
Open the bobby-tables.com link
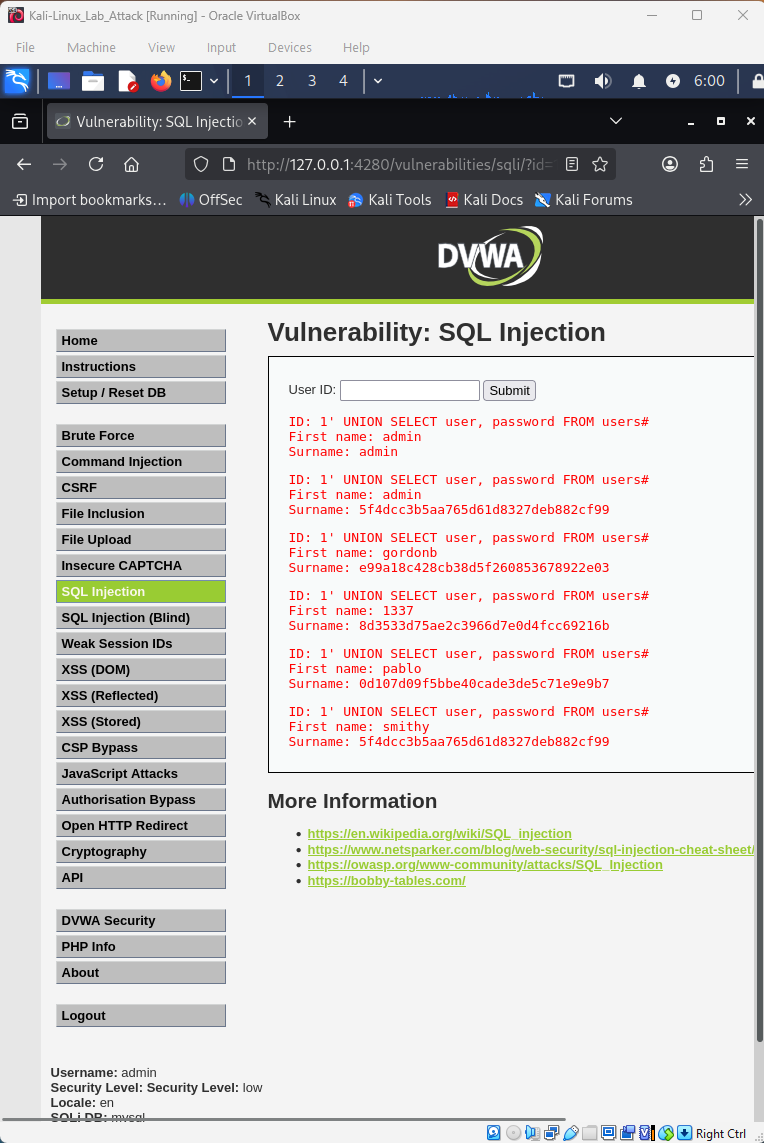[x=386, y=881]
